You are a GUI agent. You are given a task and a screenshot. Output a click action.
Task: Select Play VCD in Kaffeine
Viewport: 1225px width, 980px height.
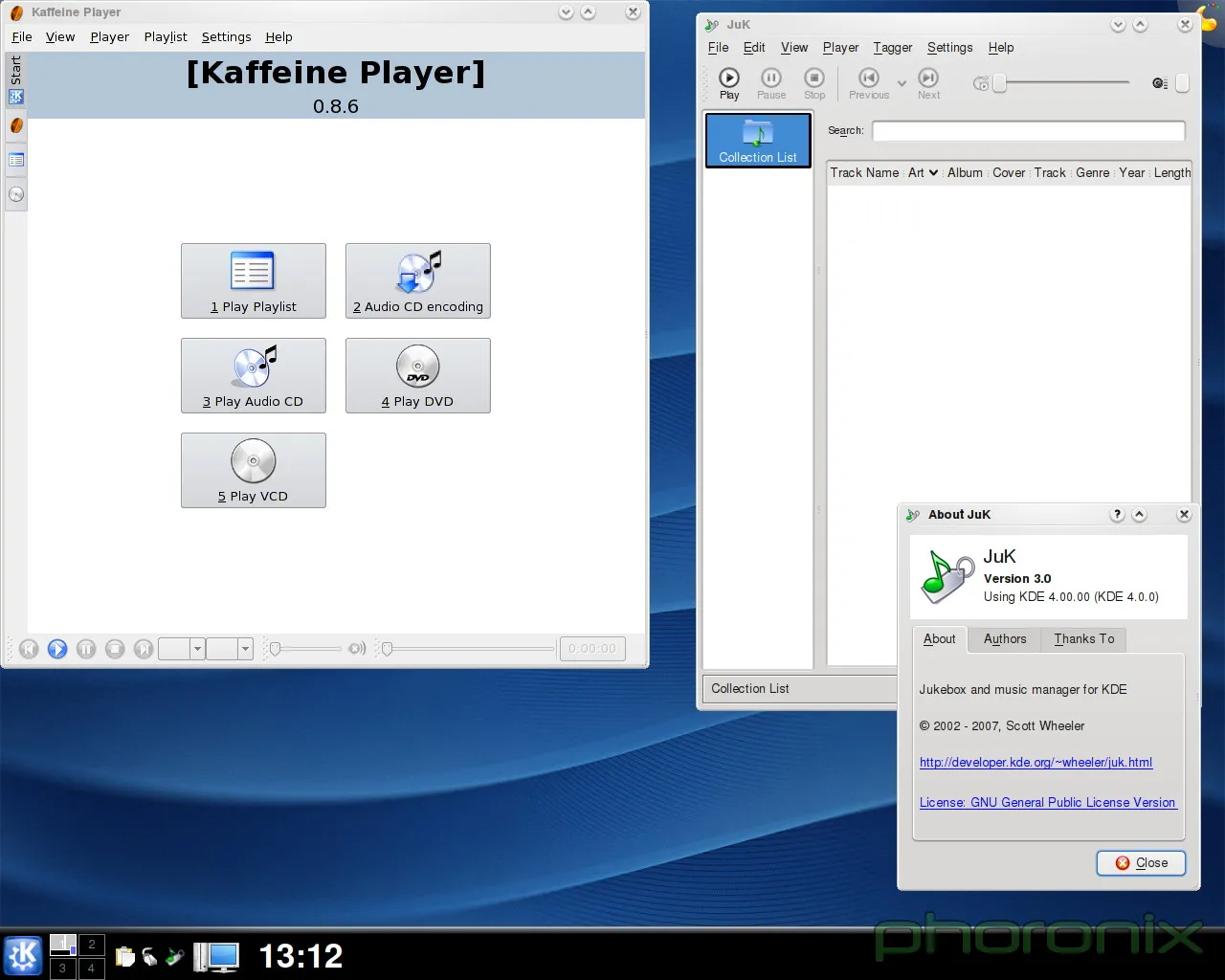pyautogui.click(x=254, y=470)
